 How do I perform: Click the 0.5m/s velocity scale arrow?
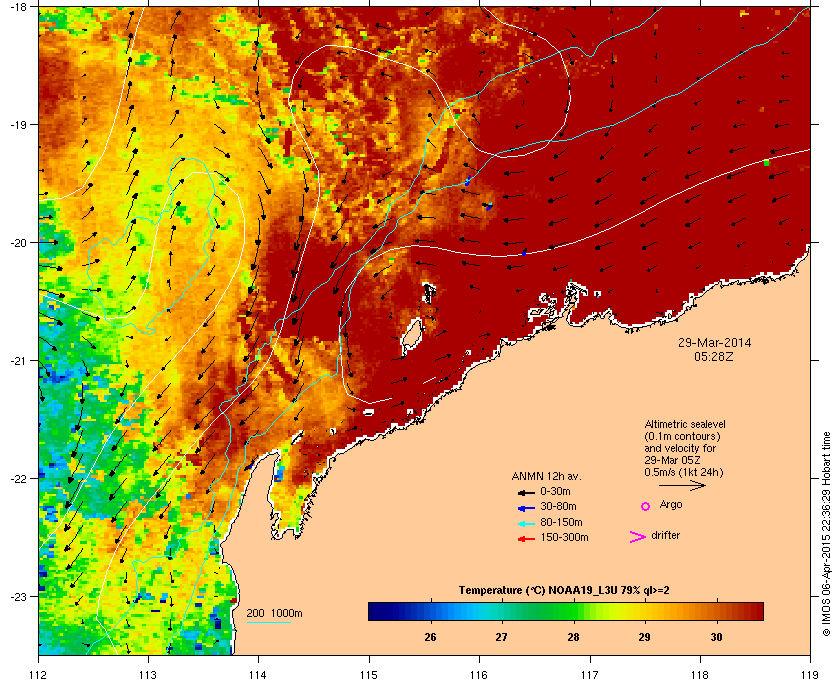(682, 486)
